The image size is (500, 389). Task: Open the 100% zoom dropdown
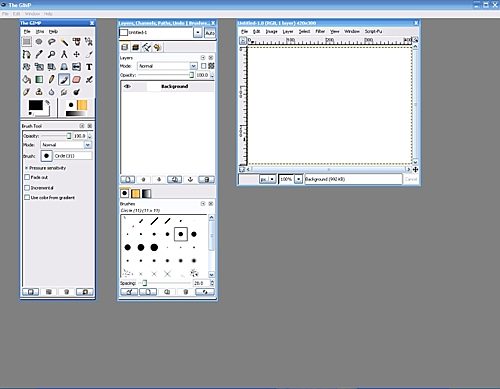(299, 179)
